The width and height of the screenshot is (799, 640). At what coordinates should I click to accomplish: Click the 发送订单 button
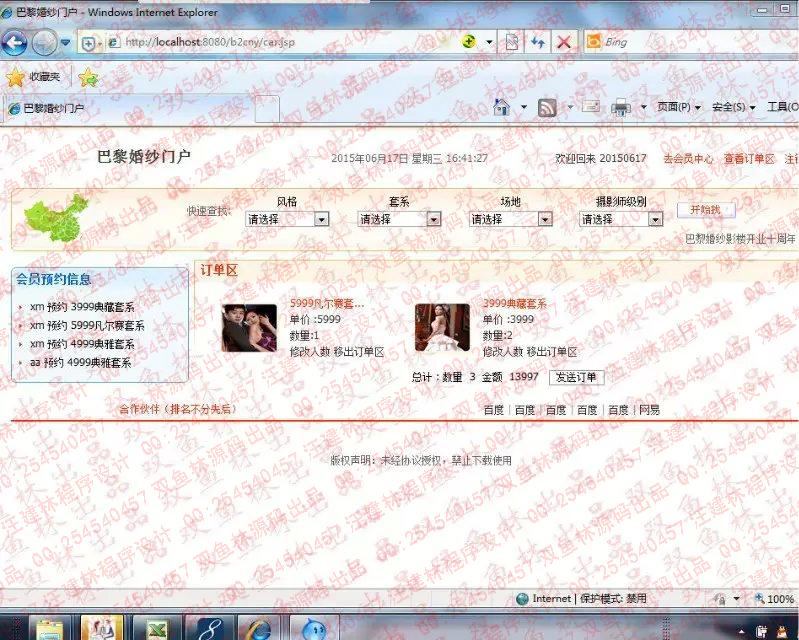tap(576, 377)
